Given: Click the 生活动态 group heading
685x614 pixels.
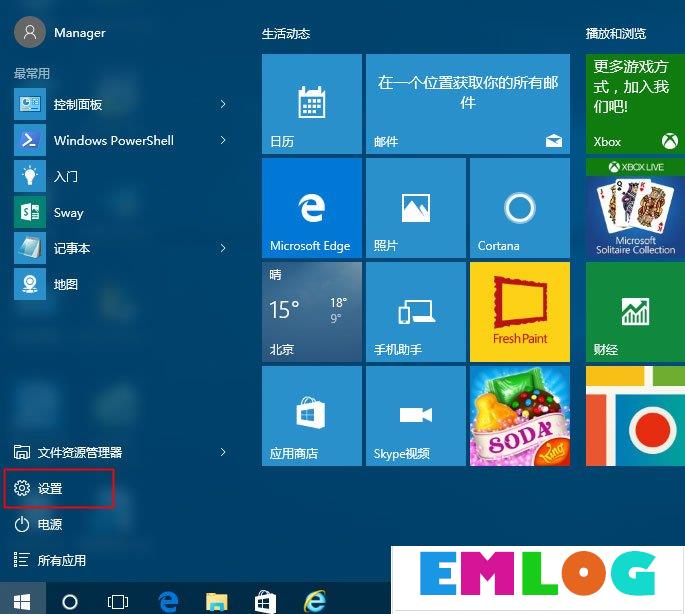Looking at the screenshot, I should point(286,34).
